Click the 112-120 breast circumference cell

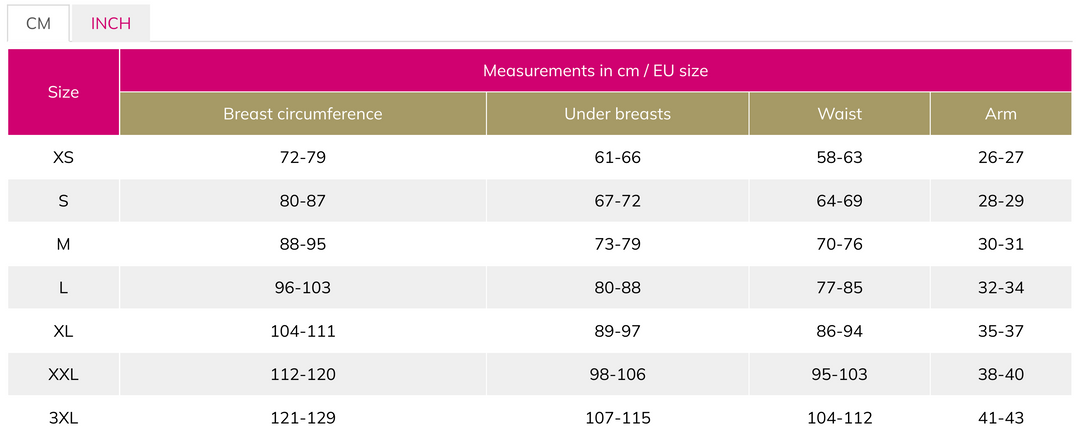[x=303, y=375]
